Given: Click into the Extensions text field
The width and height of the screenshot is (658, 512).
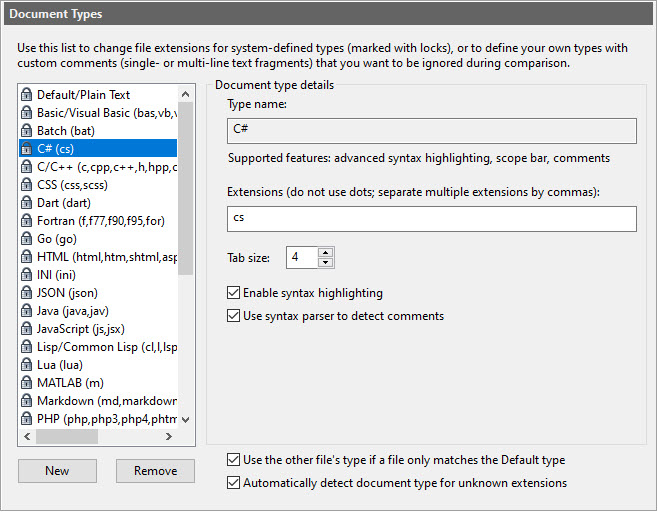Looking at the screenshot, I should pyautogui.click(x=431, y=218).
